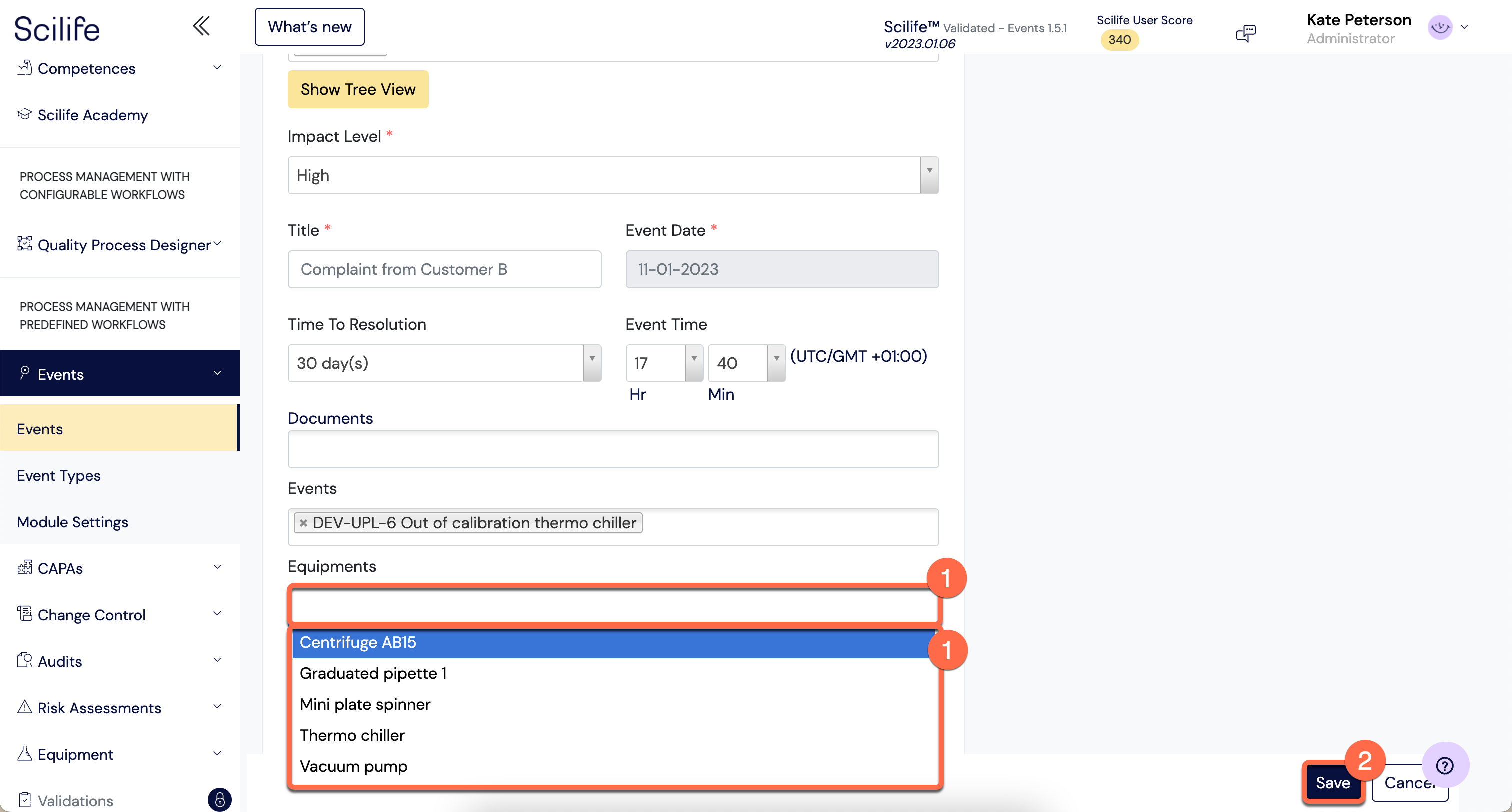The width and height of the screenshot is (1512, 812).
Task: Remove DEV-UPL-6 event tag
Action: (303, 523)
